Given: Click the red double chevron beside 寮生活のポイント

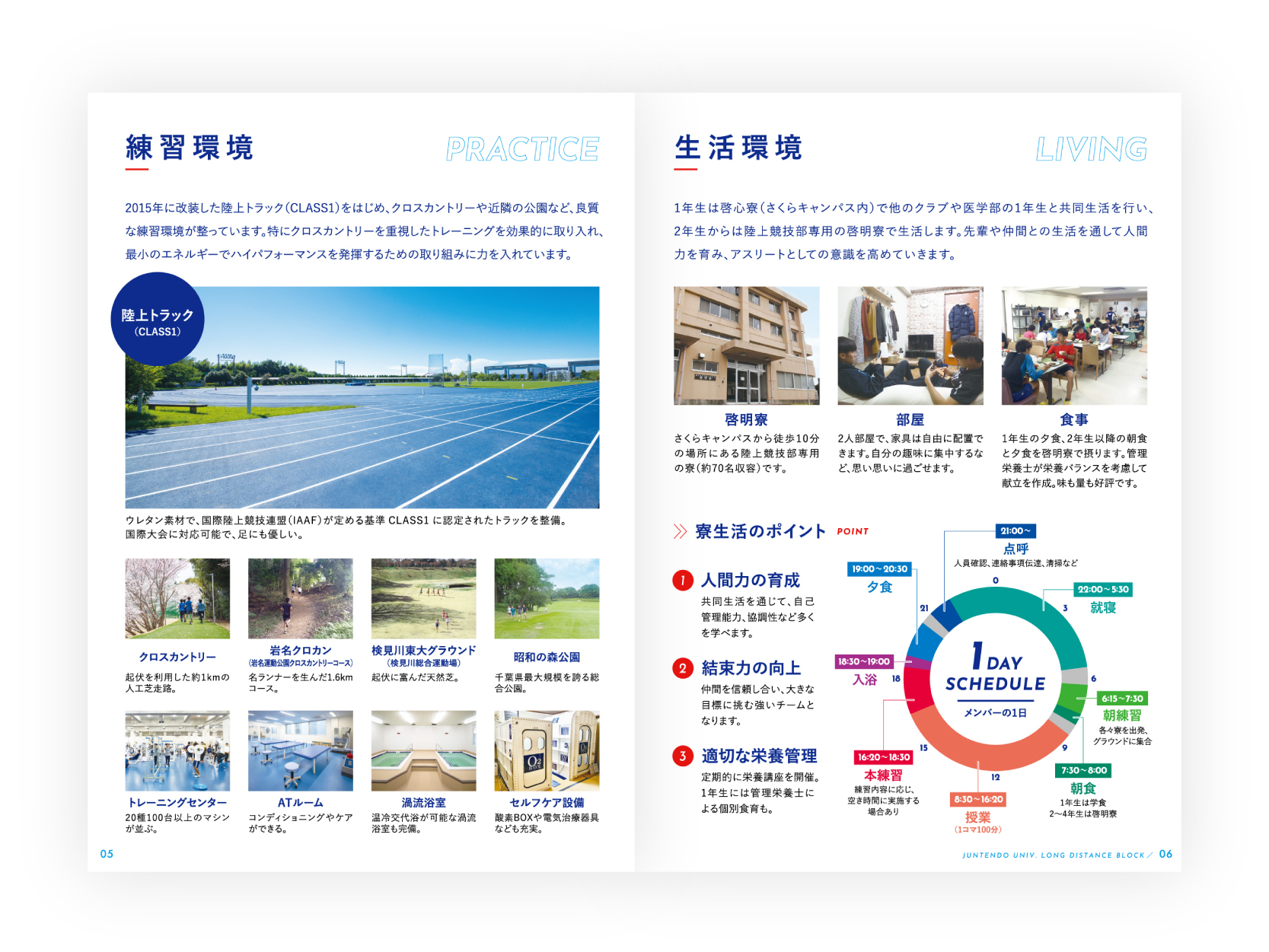Looking at the screenshot, I should click(x=681, y=531).
